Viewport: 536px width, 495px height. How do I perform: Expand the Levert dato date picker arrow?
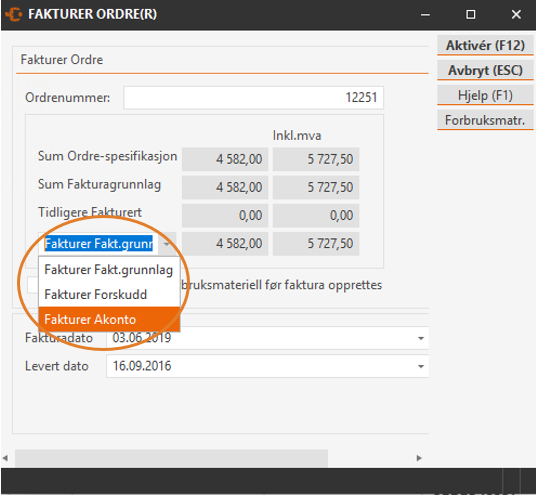421,366
